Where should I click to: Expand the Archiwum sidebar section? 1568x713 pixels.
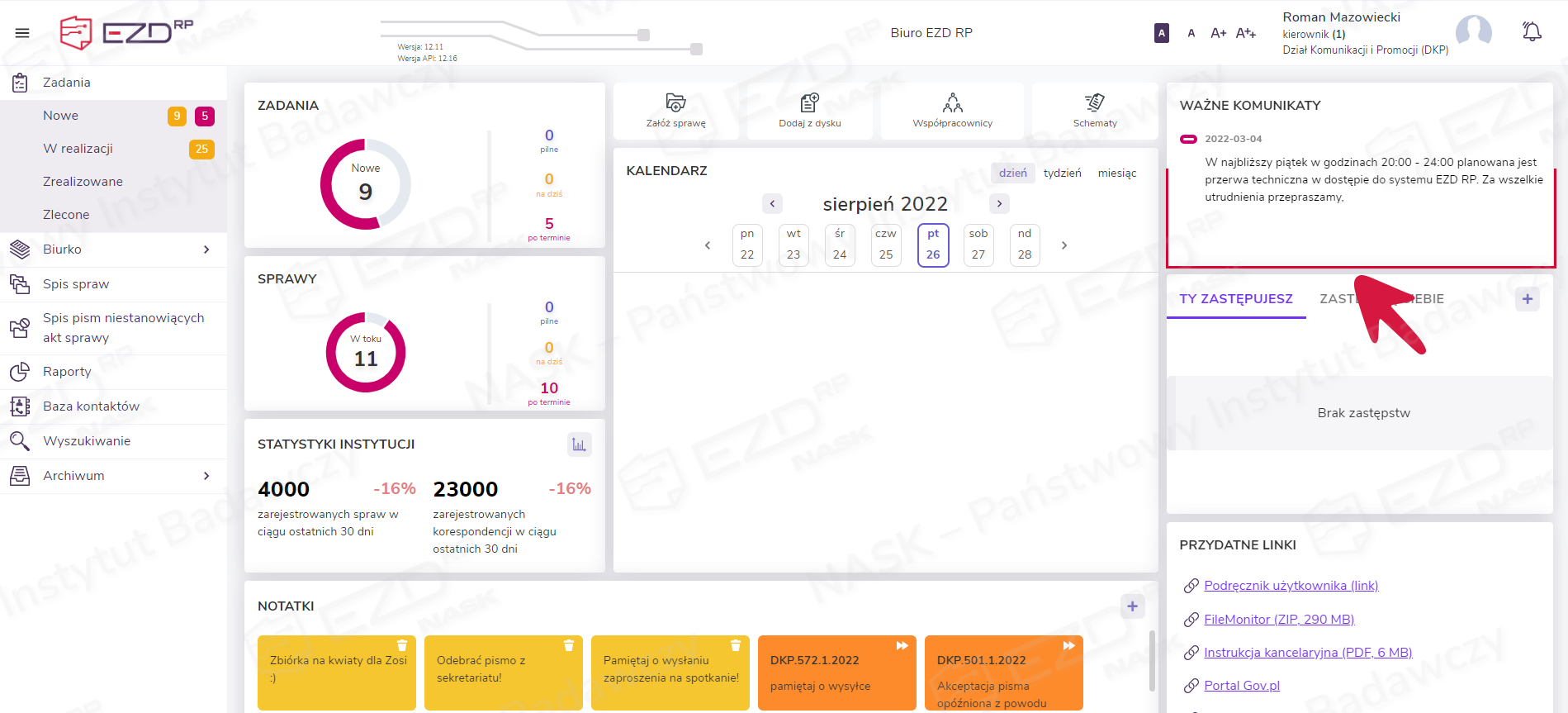tap(206, 476)
